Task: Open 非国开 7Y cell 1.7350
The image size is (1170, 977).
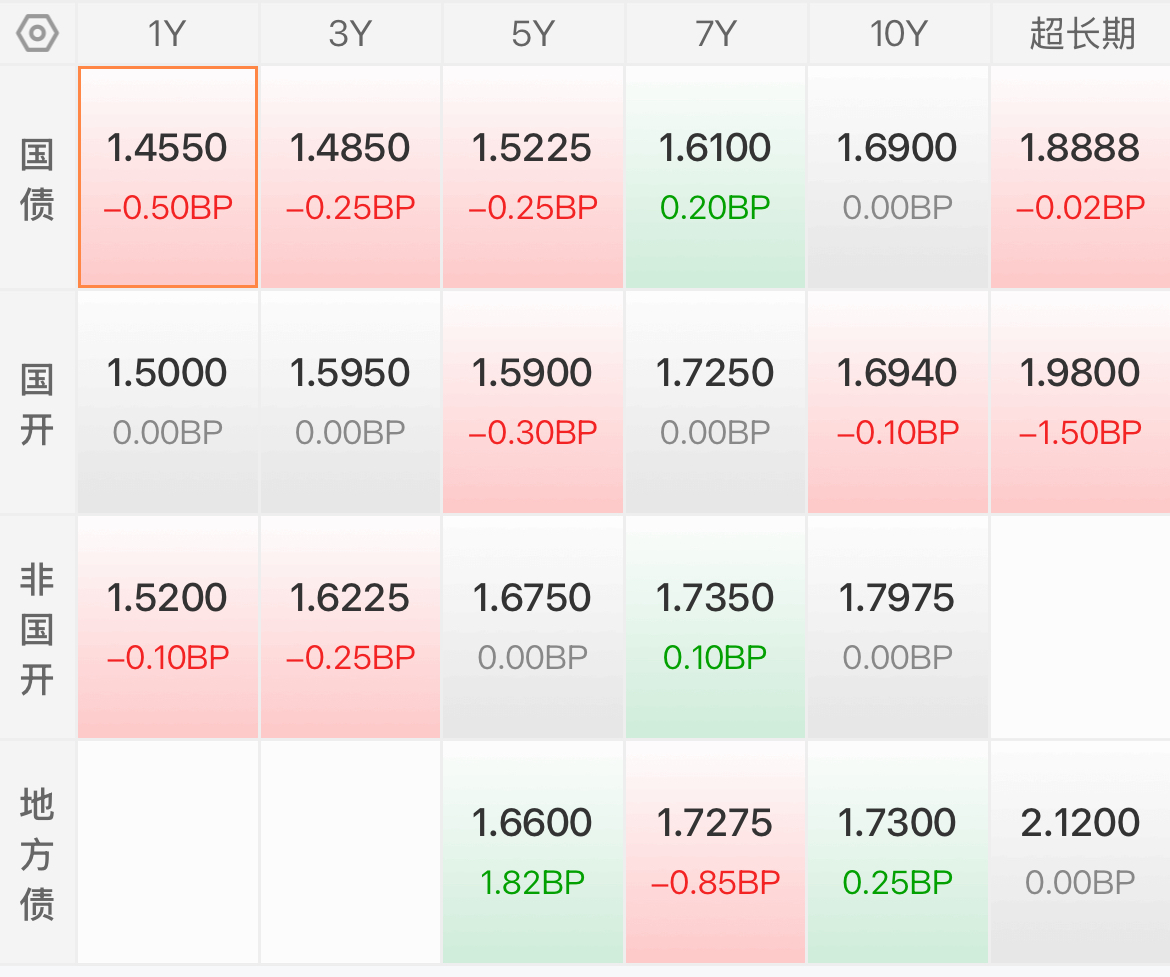Action: [715, 627]
